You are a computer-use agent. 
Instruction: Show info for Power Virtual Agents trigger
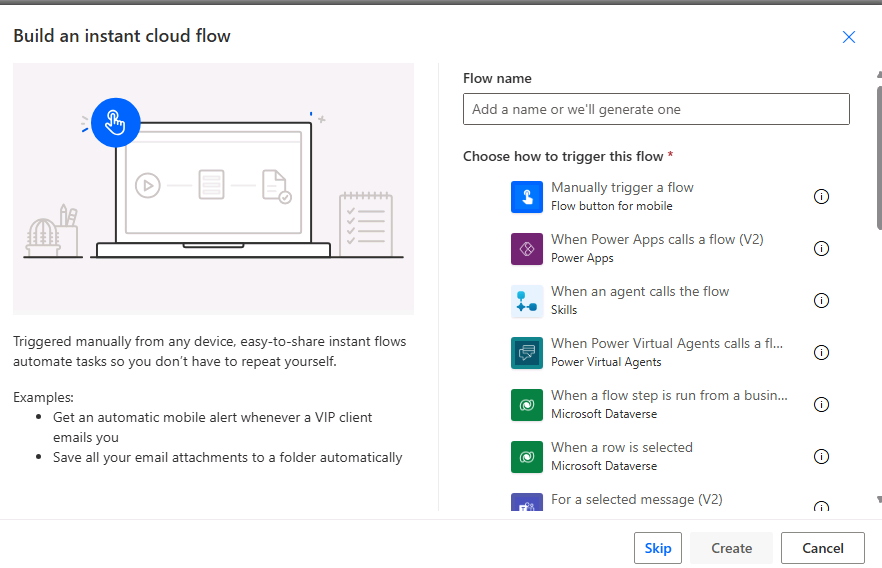821,353
